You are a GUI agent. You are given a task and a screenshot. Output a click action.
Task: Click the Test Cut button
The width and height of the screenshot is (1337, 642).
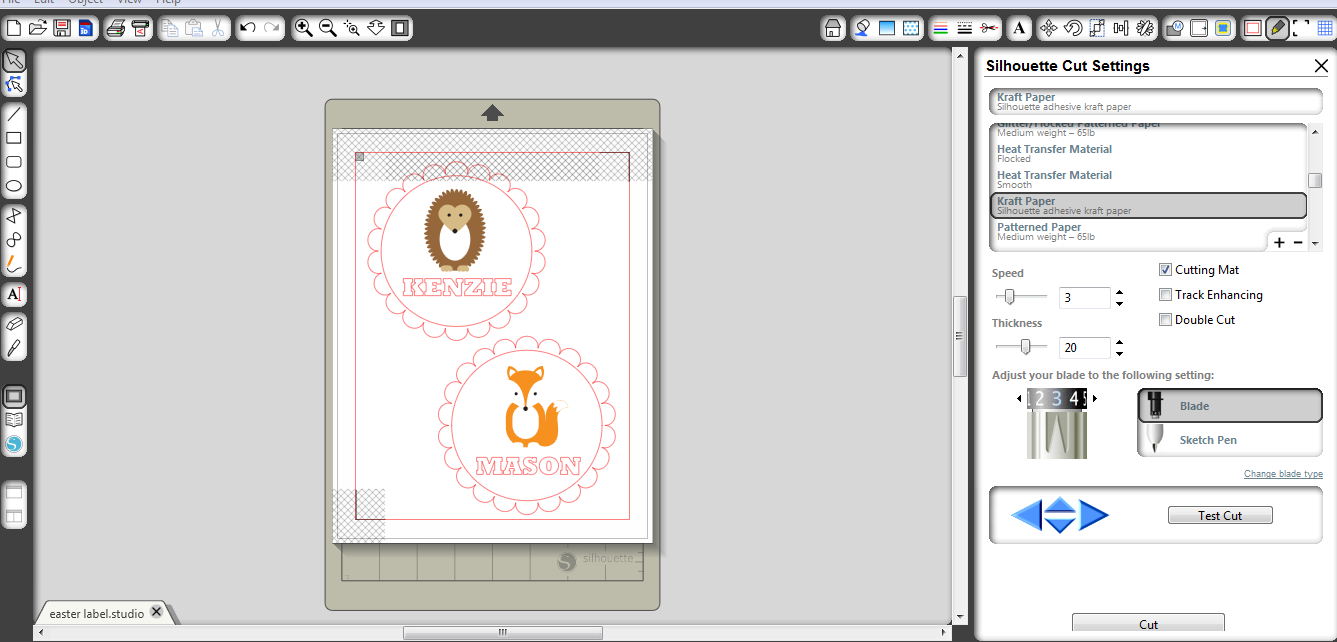tap(1220, 515)
